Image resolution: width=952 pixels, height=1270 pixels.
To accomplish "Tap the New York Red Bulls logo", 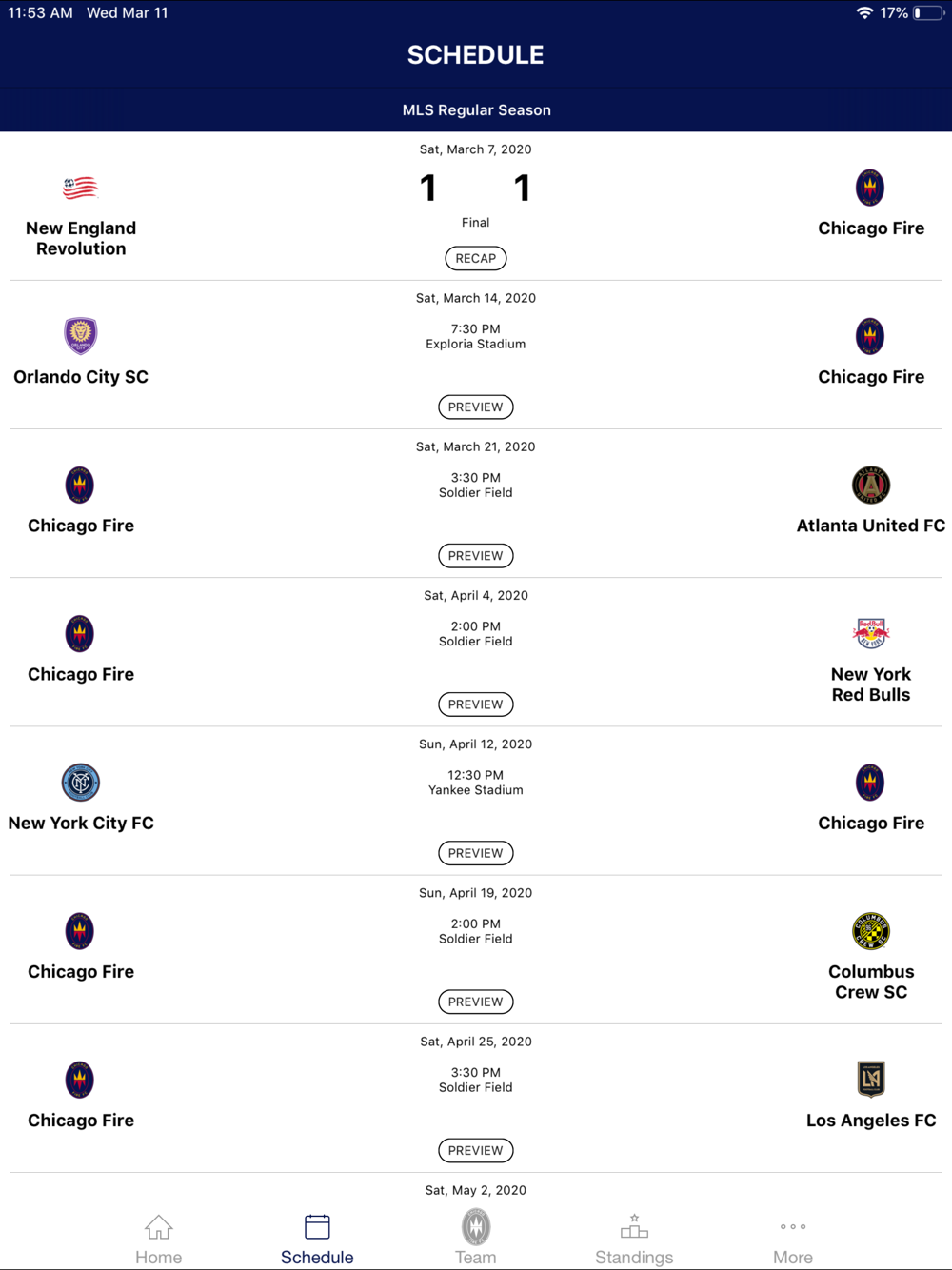I will [x=870, y=633].
